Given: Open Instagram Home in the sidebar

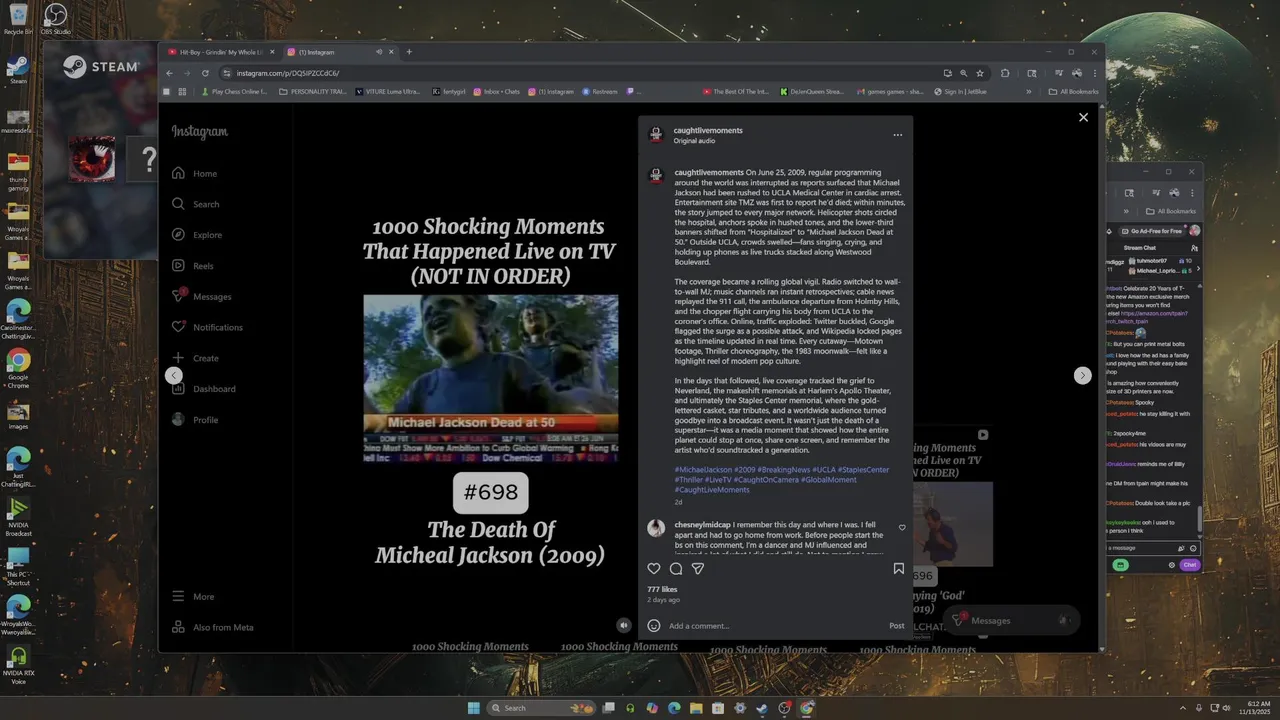Looking at the screenshot, I should pyautogui.click(x=195, y=173).
